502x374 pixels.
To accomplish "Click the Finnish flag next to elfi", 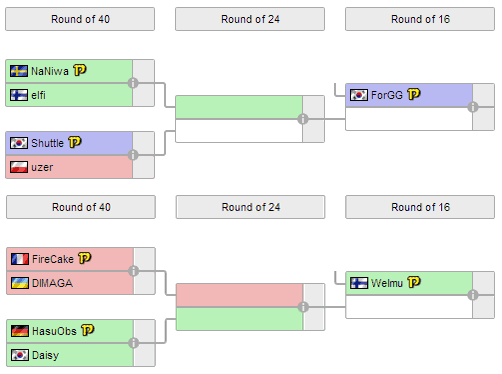I will tap(19, 95).
